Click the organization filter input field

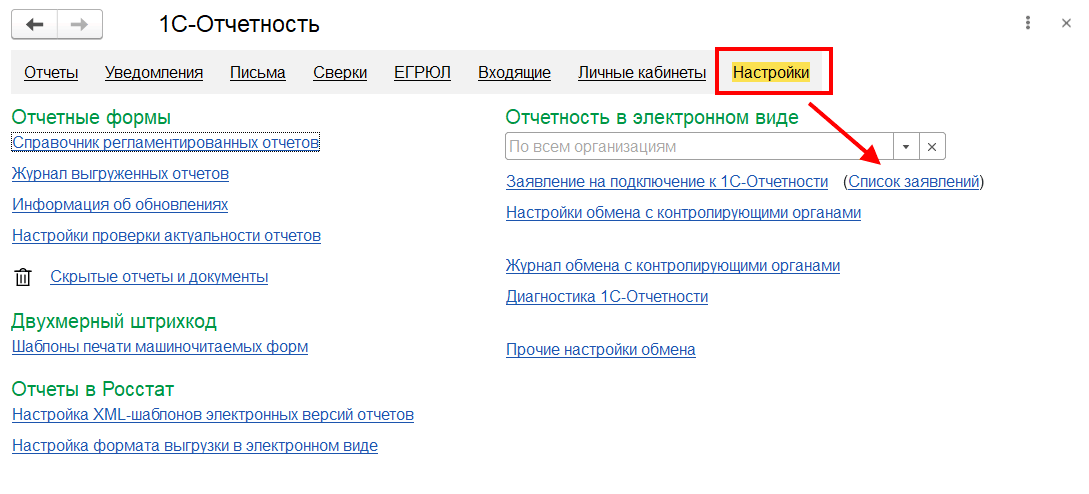698,147
